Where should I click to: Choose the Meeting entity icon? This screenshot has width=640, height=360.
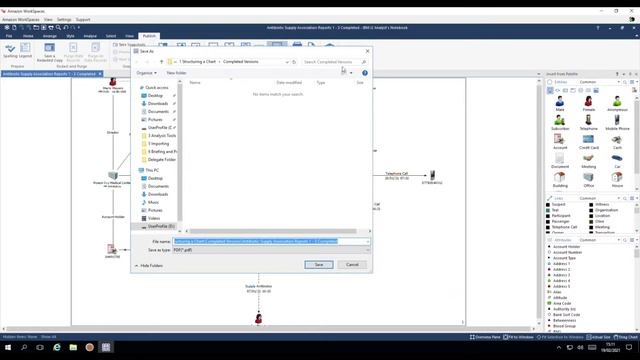click(x=588, y=160)
